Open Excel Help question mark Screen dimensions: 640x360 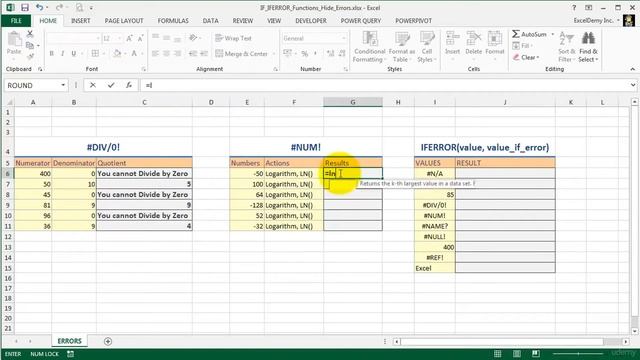[x=574, y=8]
